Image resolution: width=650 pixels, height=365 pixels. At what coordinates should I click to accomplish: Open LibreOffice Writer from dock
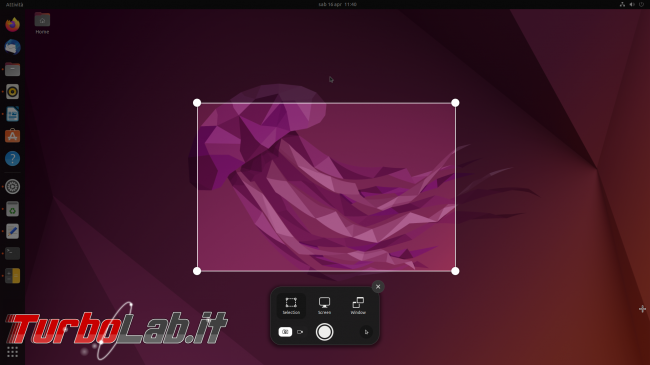12,114
